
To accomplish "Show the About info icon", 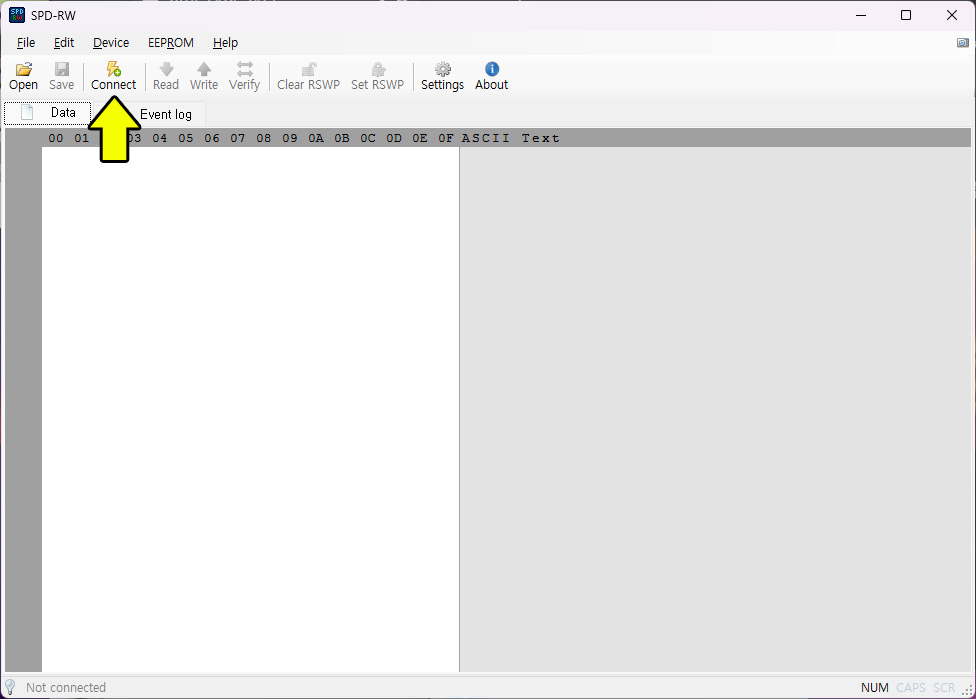I will point(491,69).
